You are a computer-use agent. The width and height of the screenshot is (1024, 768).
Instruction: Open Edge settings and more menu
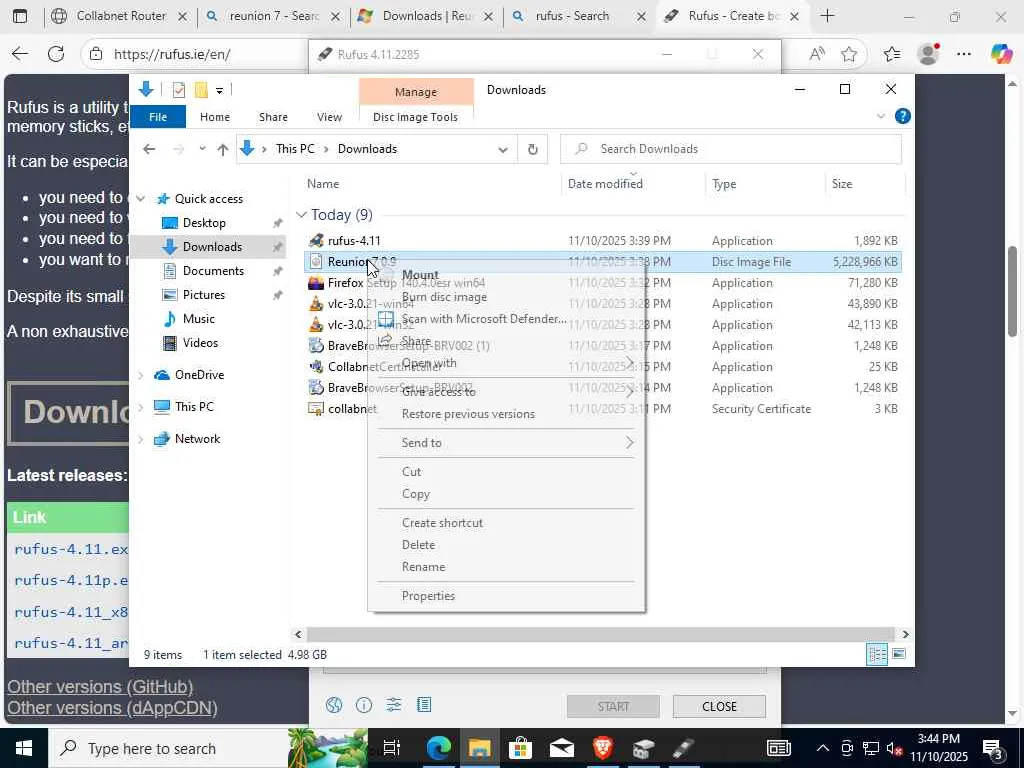(963, 54)
